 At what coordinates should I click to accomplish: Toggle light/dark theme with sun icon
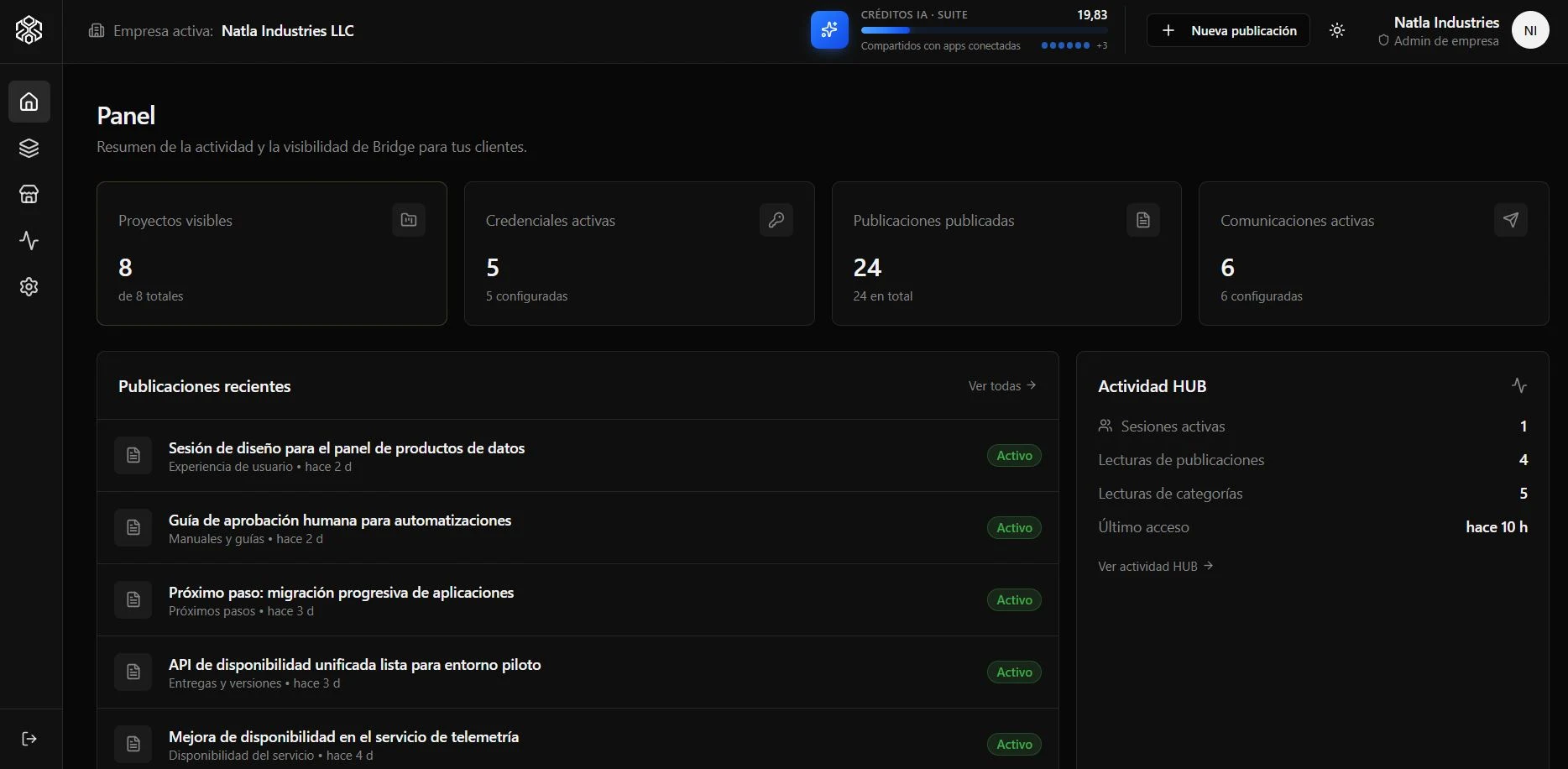[1337, 30]
